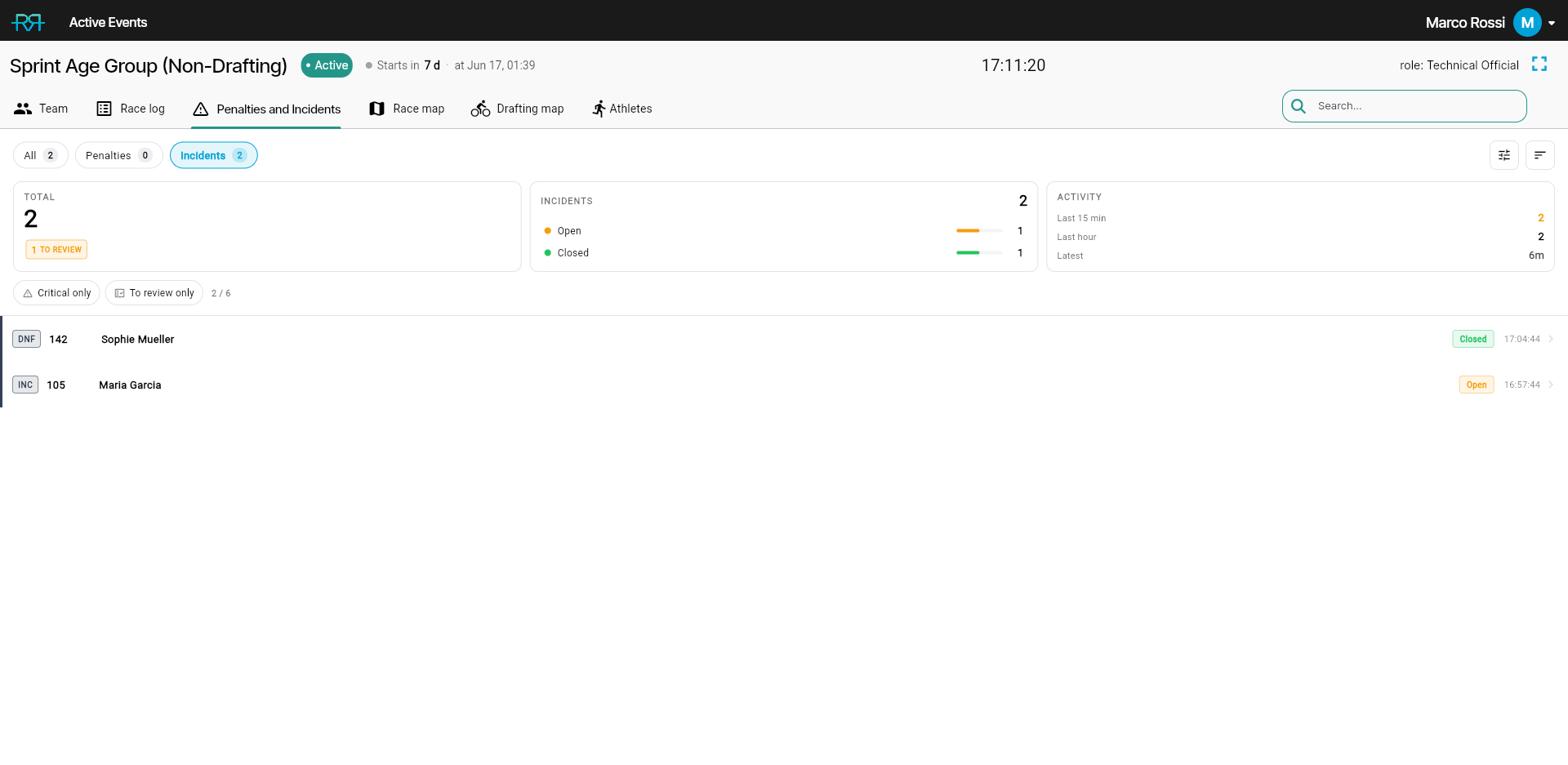Click the event title Sprint Age Group
Image resolution: width=1568 pixels, height=765 pixels.
point(149,65)
